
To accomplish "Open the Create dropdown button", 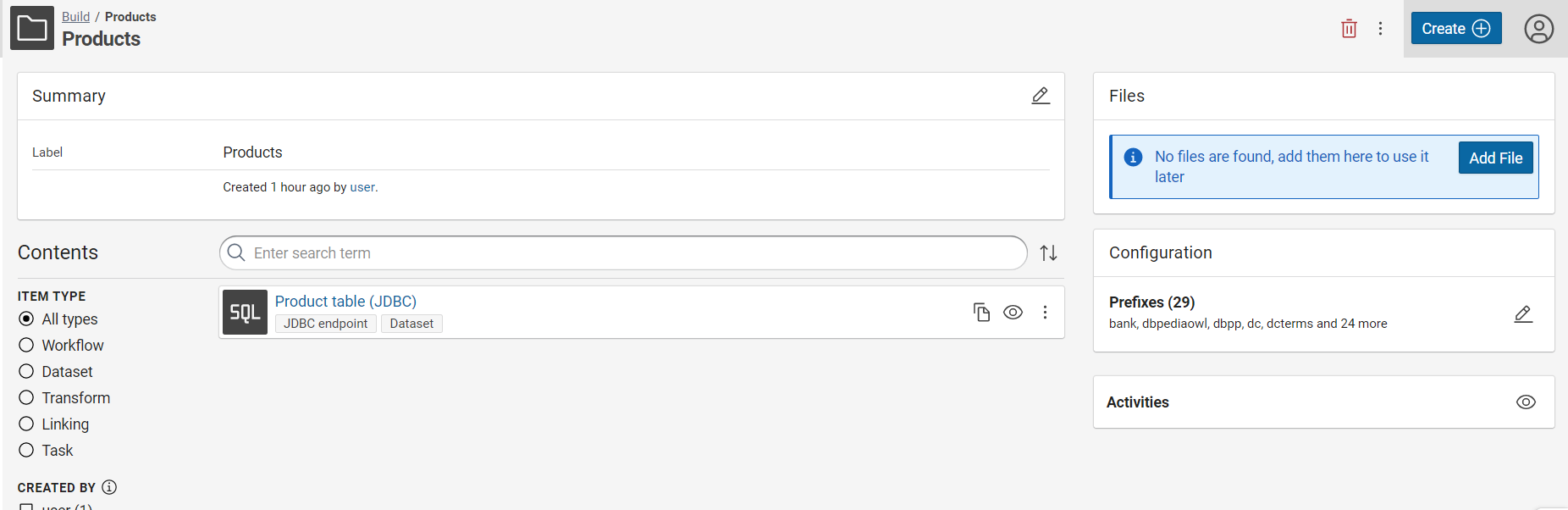I will pyautogui.click(x=1455, y=29).
